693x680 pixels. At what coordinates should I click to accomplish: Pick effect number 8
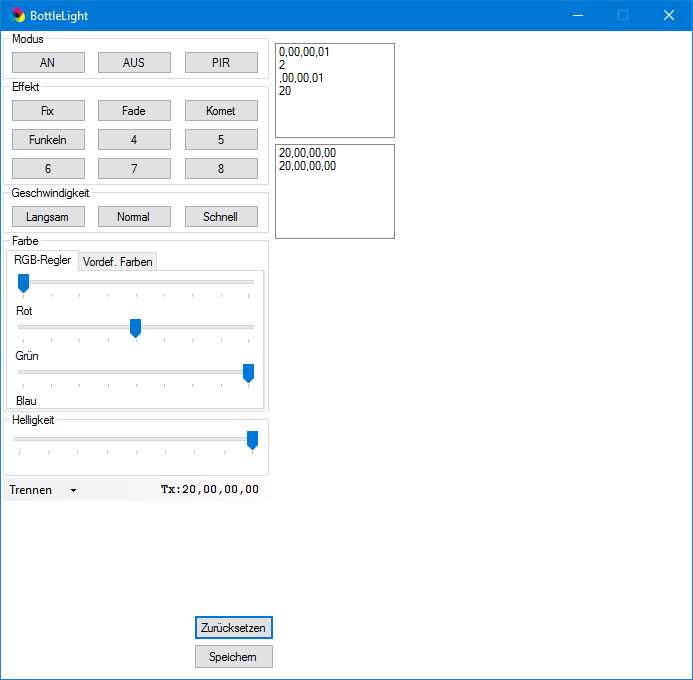221,168
